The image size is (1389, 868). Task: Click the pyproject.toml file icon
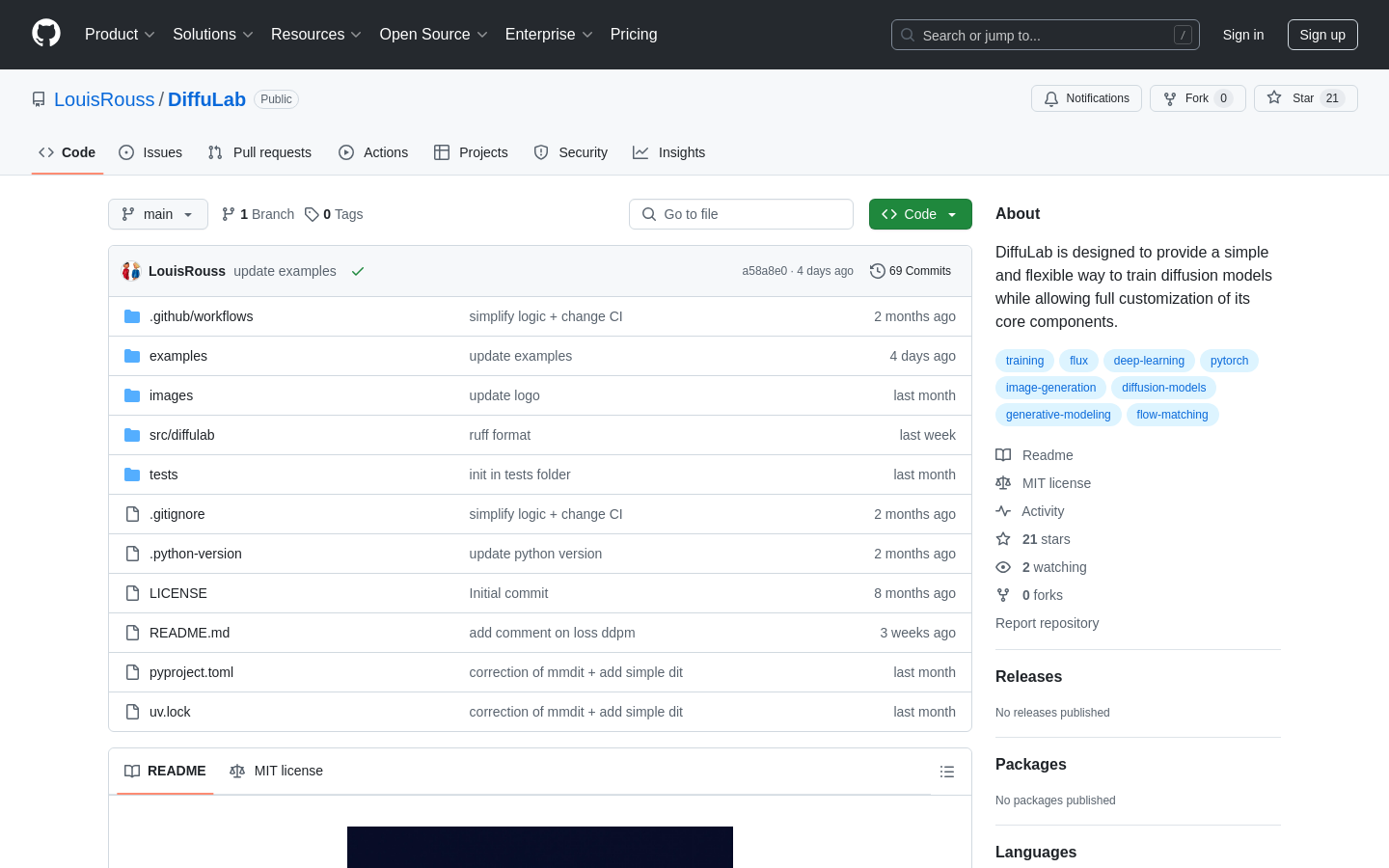pos(132,672)
